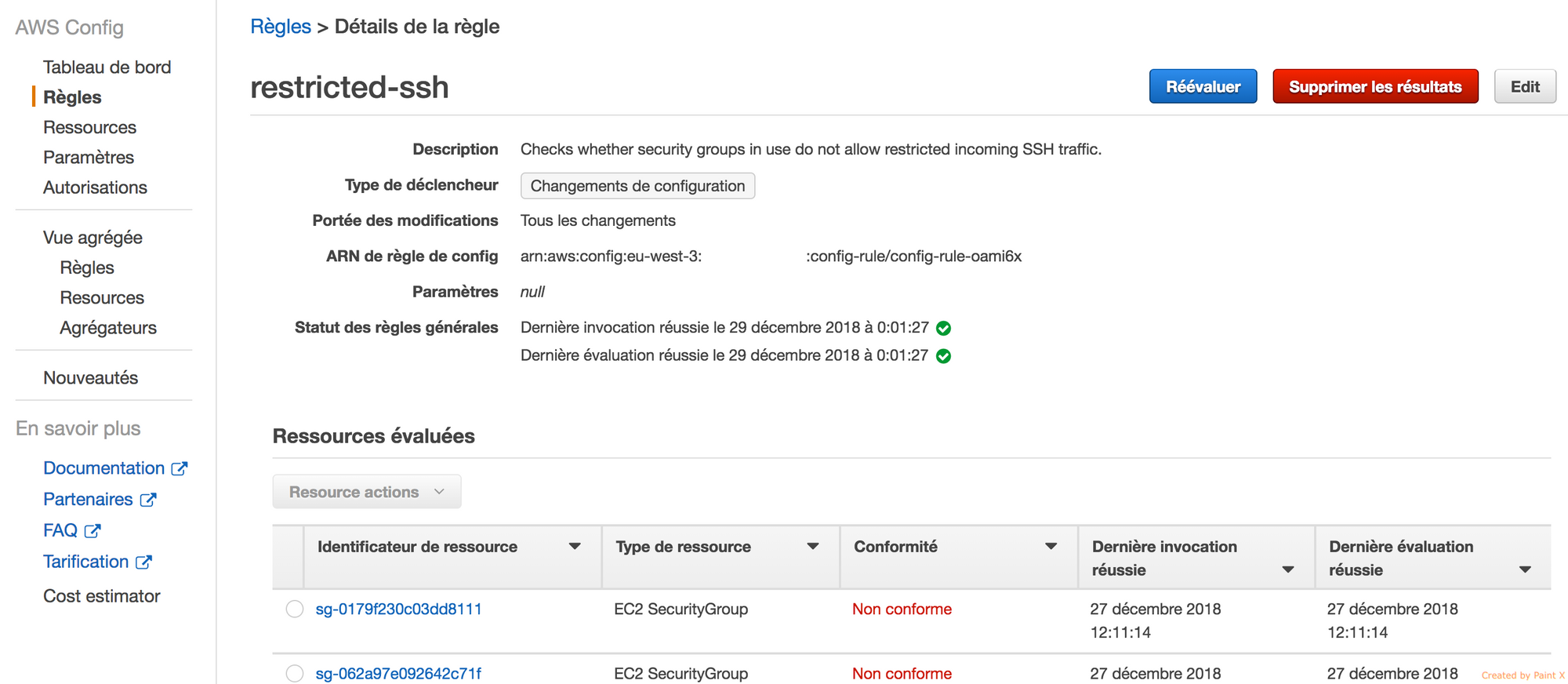The width and height of the screenshot is (1568, 684).
Task: Open Paramètres in the sidebar
Action: 89,158
